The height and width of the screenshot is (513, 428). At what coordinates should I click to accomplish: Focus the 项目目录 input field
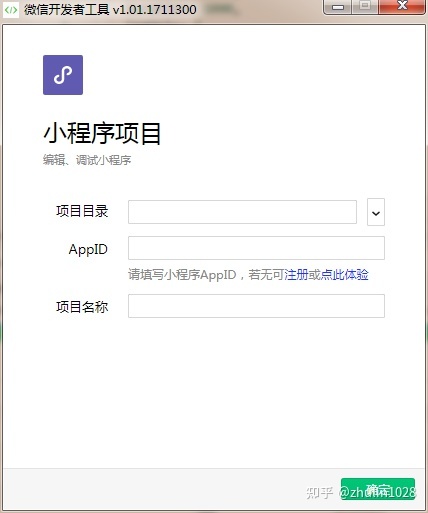click(x=242, y=212)
